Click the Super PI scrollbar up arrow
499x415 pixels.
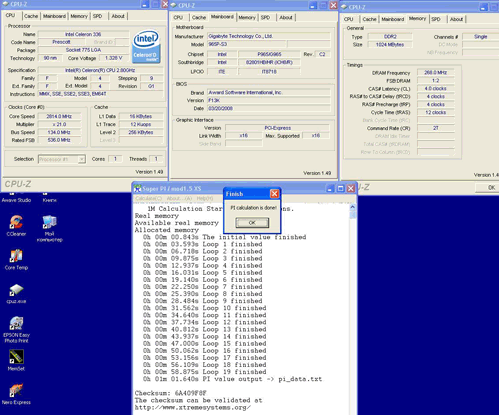(x=353, y=207)
